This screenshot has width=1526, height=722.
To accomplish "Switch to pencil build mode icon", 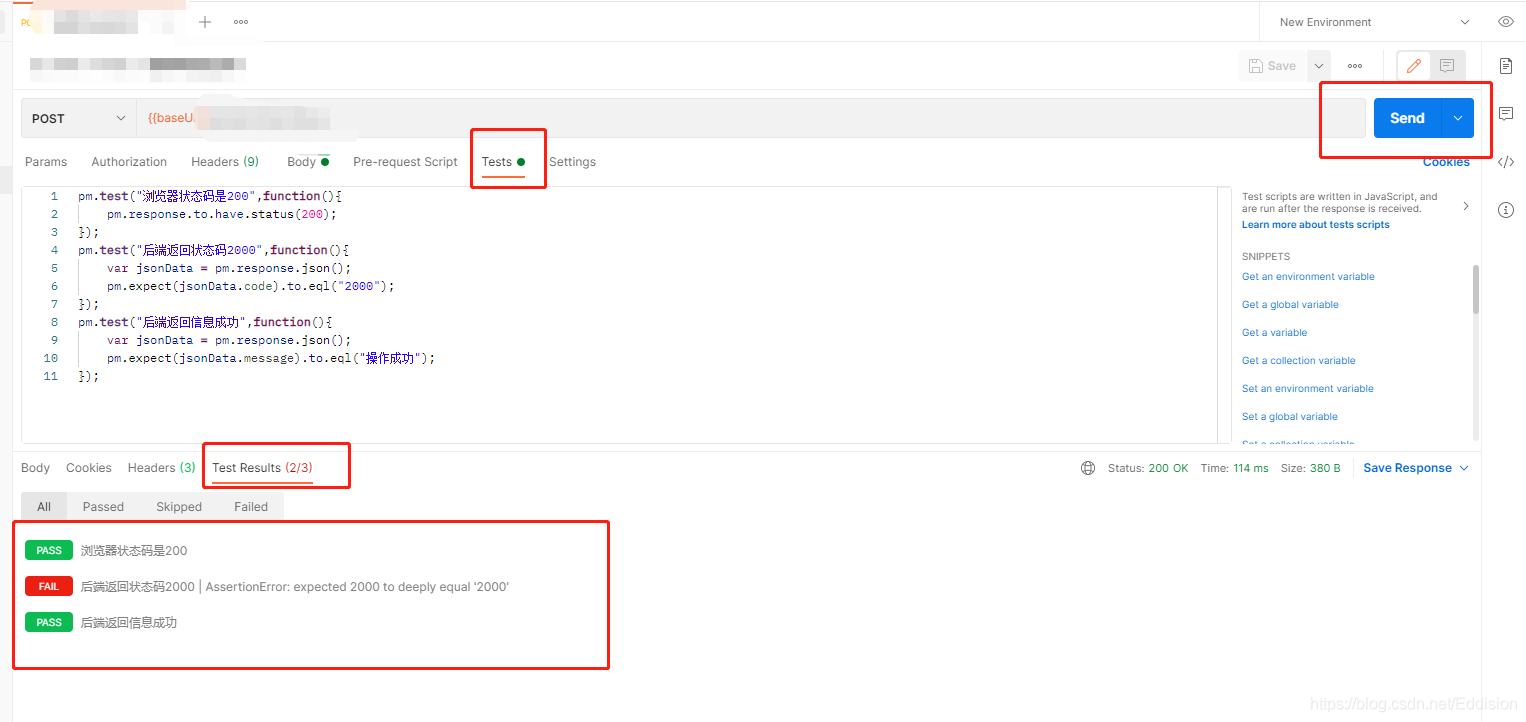I will pos(1414,66).
